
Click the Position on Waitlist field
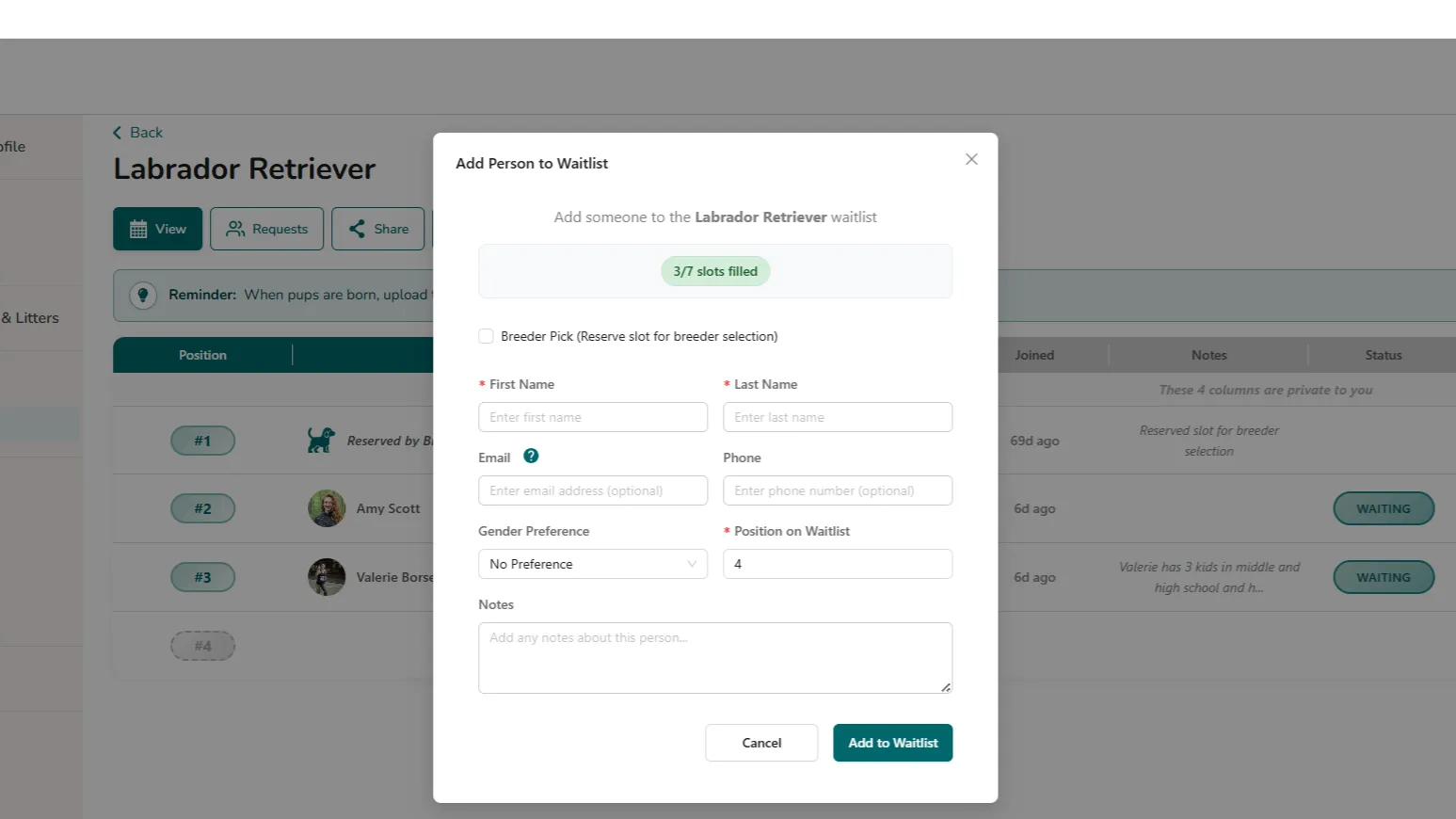point(837,564)
